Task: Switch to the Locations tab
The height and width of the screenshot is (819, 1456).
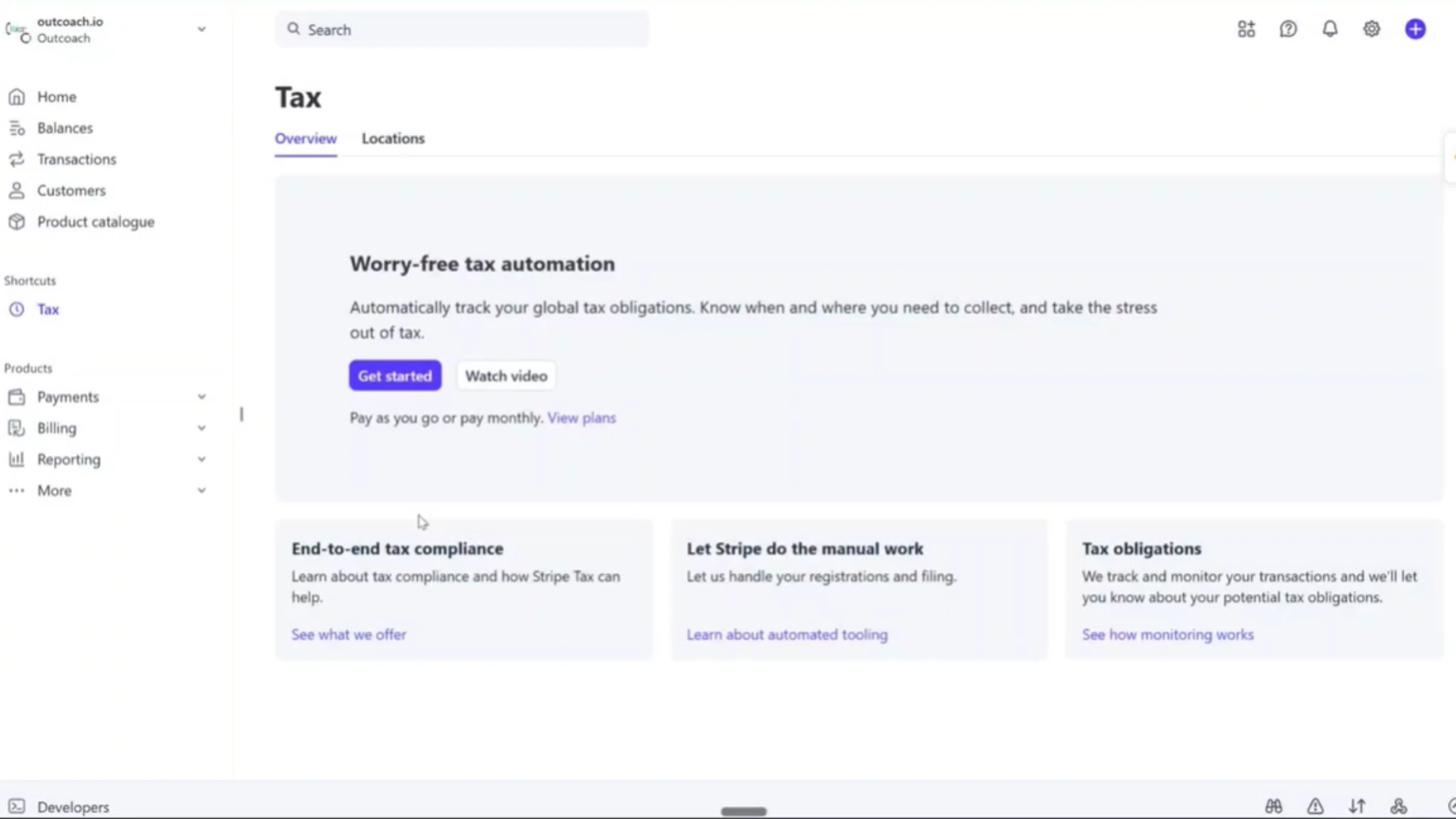Action: 393,139
